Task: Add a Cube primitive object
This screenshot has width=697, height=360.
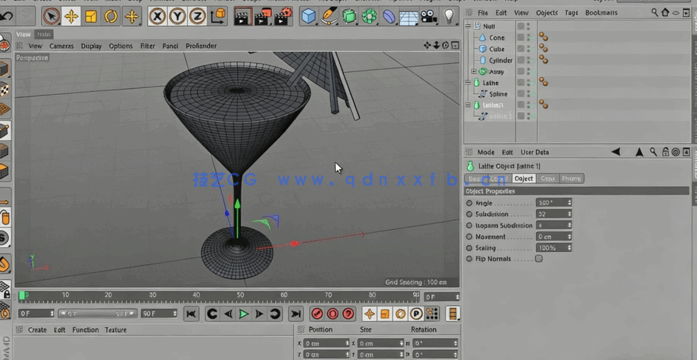Action: click(x=308, y=16)
